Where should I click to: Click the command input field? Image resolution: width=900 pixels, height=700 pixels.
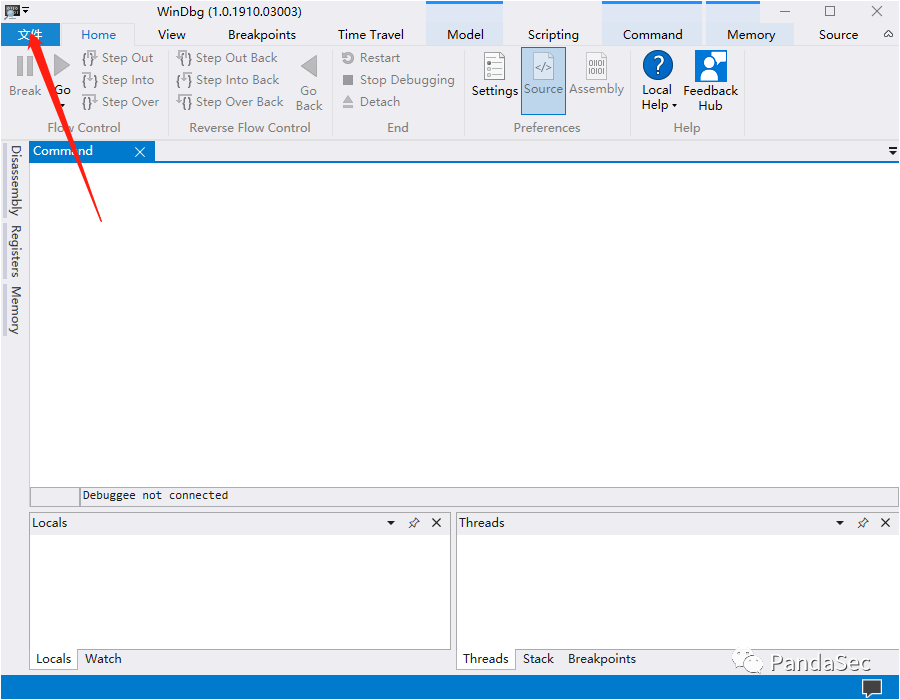click(x=488, y=496)
